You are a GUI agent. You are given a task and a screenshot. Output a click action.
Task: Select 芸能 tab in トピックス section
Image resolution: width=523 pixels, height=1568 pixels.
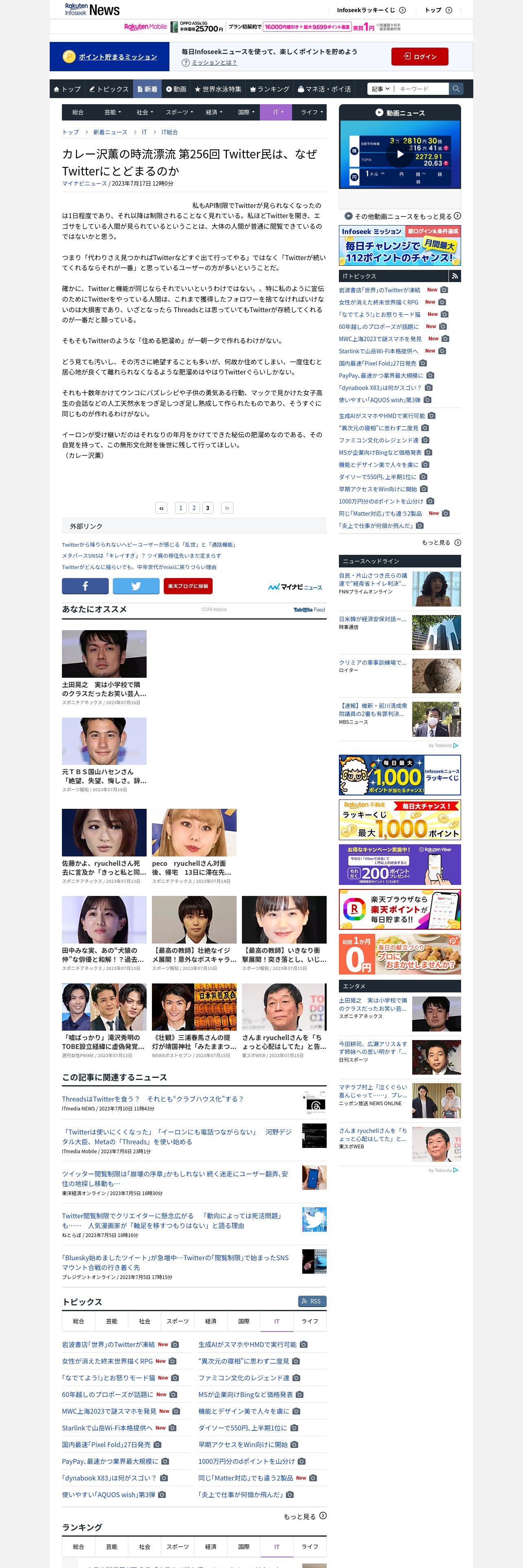tap(112, 1321)
